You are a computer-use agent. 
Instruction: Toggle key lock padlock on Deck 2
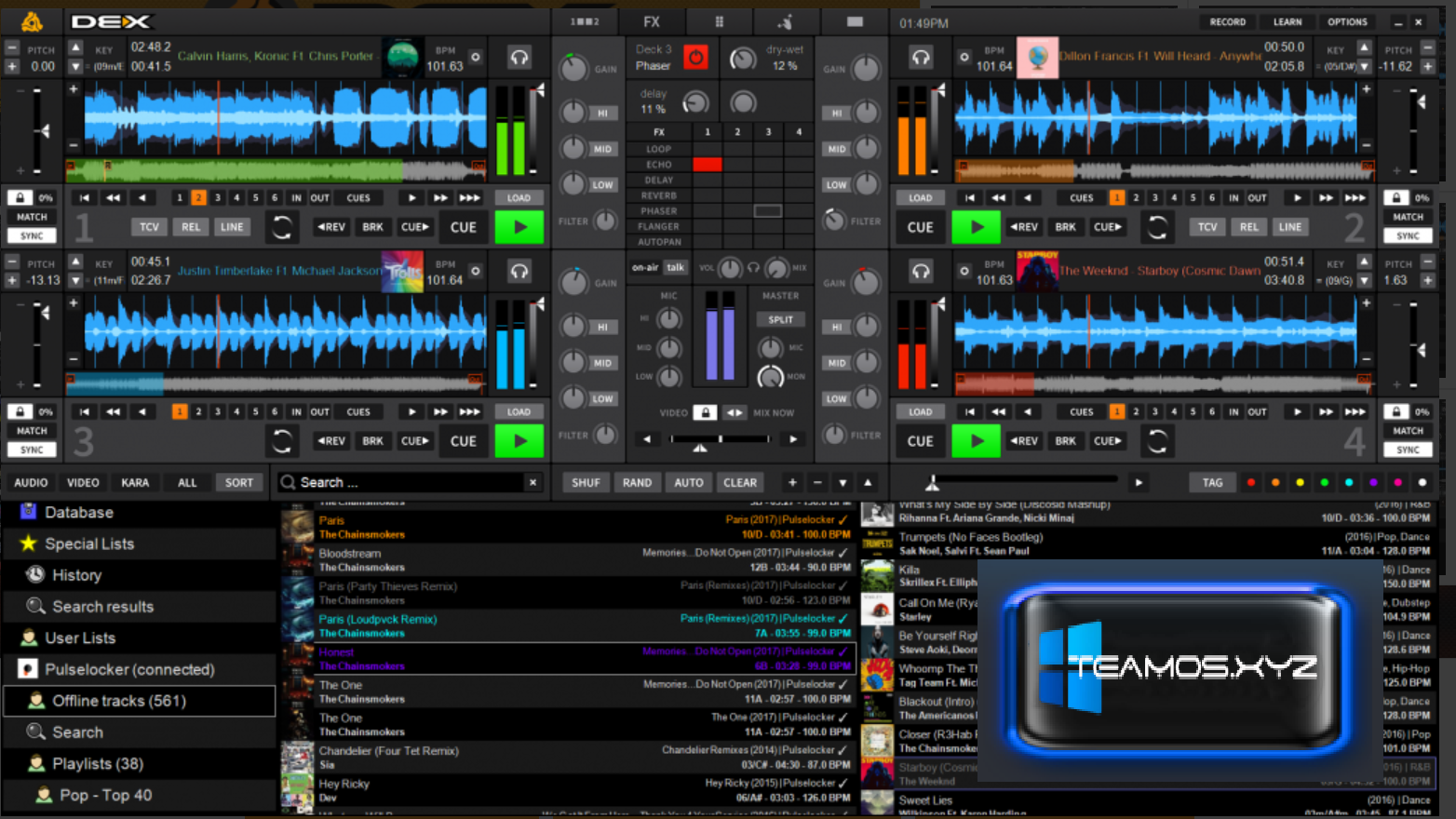click(1395, 198)
